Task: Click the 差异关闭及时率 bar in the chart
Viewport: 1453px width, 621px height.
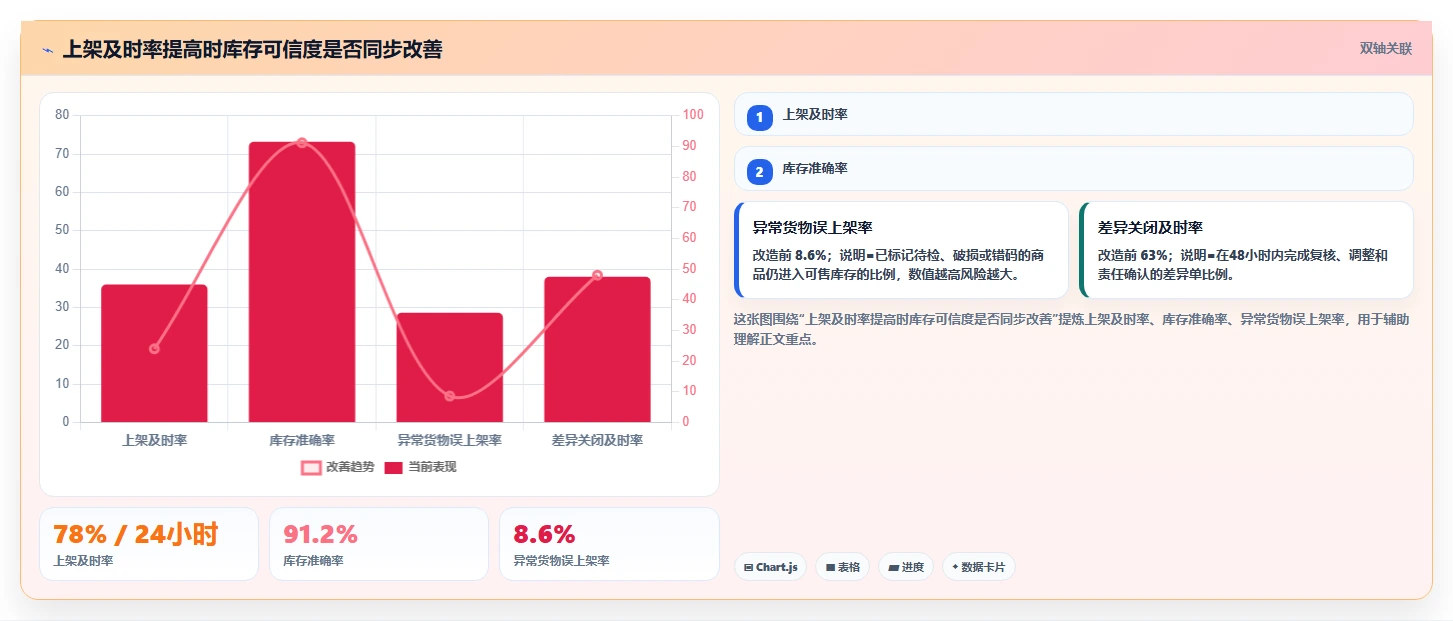Action: click(x=597, y=349)
